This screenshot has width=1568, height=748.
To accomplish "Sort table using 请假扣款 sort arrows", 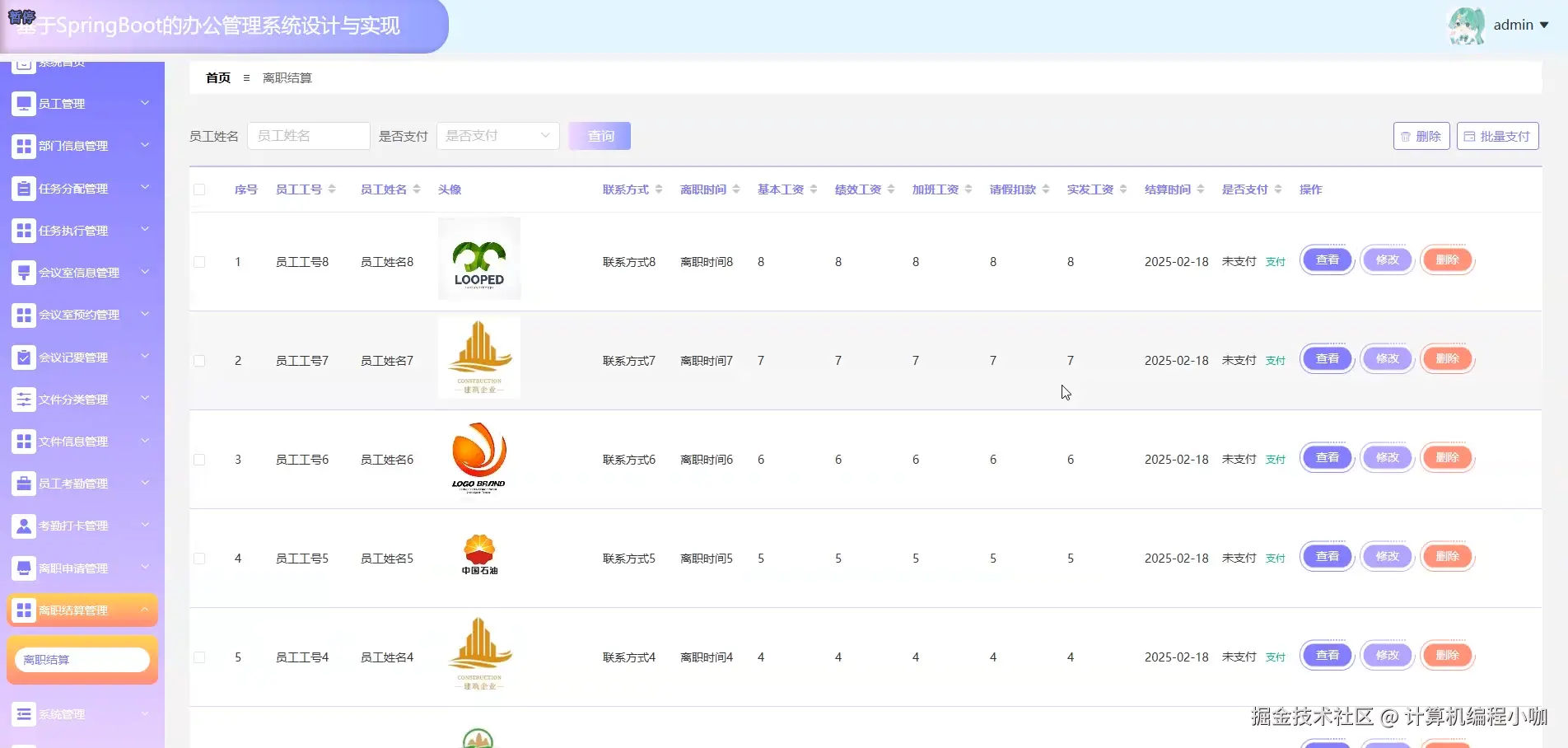I will pyautogui.click(x=1046, y=189).
